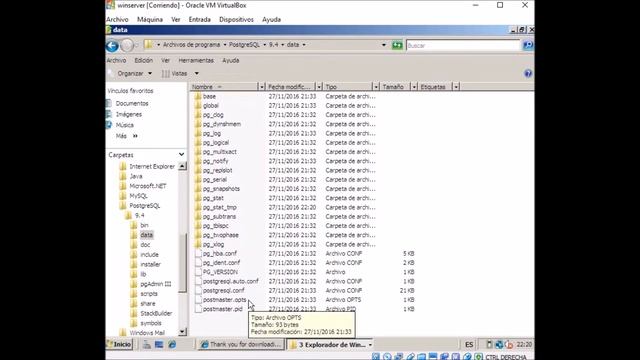This screenshot has height=360, width=640.
Task: Switch to 'Thank you for download' taskbar window
Action: coord(241,344)
